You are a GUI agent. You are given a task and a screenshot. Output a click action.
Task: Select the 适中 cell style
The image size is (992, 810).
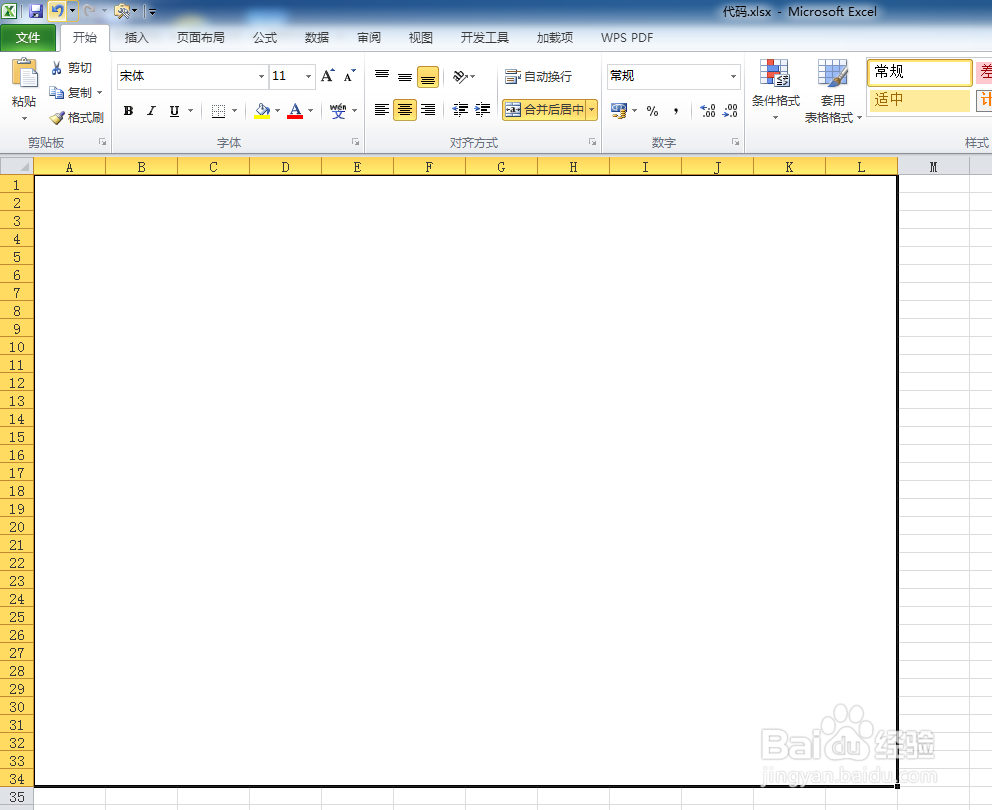point(919,100)
